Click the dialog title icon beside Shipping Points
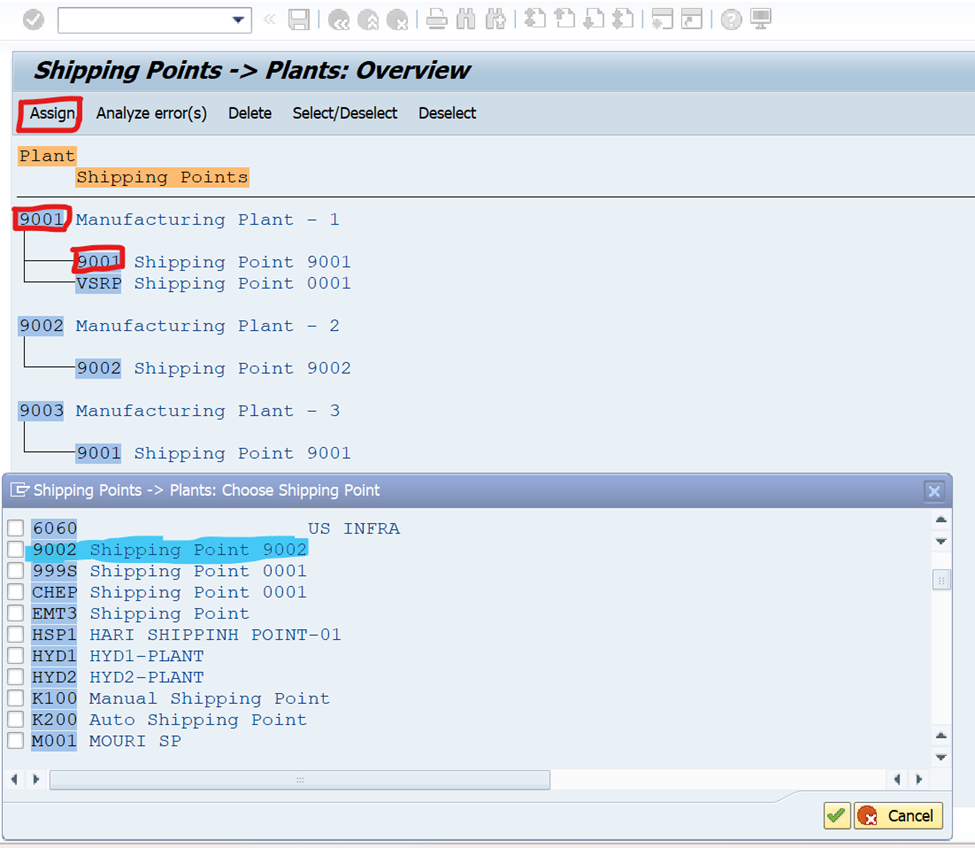This screenshot has height=848, width=975. click(x=20, y=491)
